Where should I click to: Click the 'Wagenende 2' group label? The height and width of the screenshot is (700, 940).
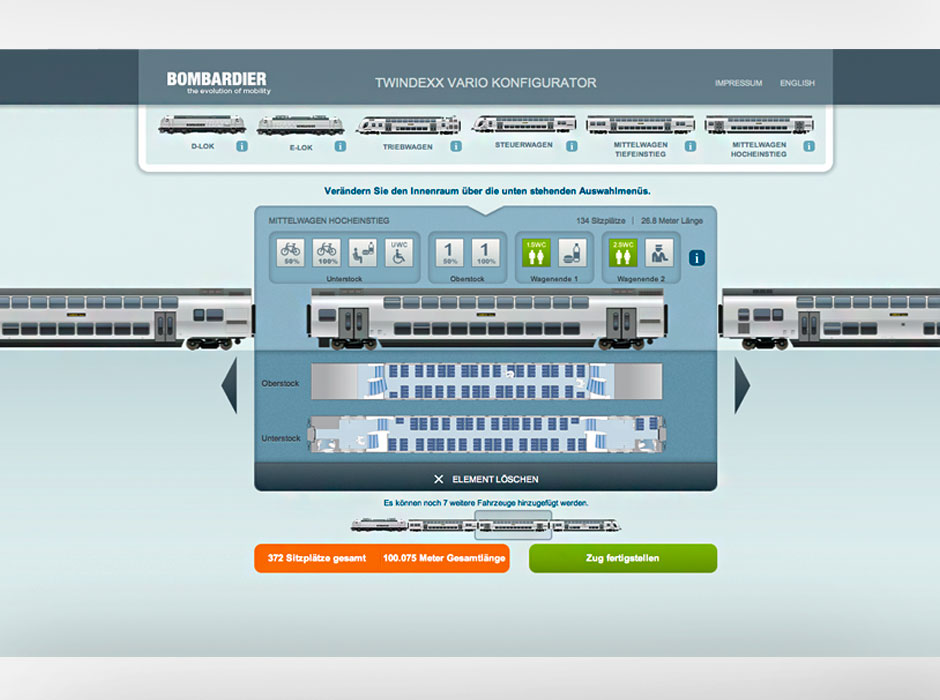click(x=641, y=279)
